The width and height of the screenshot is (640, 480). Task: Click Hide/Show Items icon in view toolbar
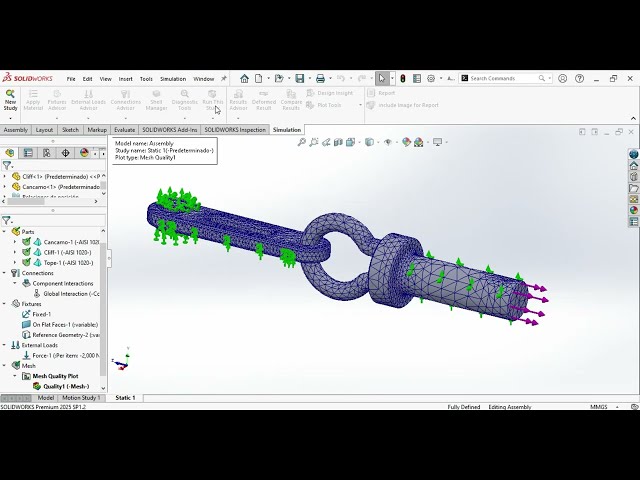[388, 142]
